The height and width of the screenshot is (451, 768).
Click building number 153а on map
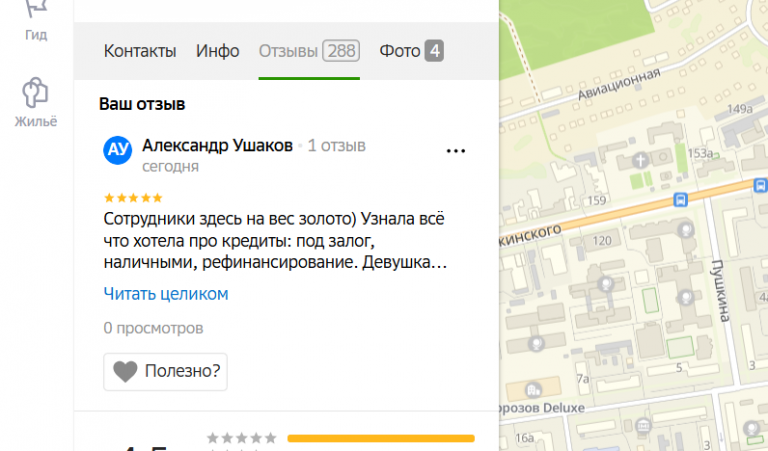[700, 153]
